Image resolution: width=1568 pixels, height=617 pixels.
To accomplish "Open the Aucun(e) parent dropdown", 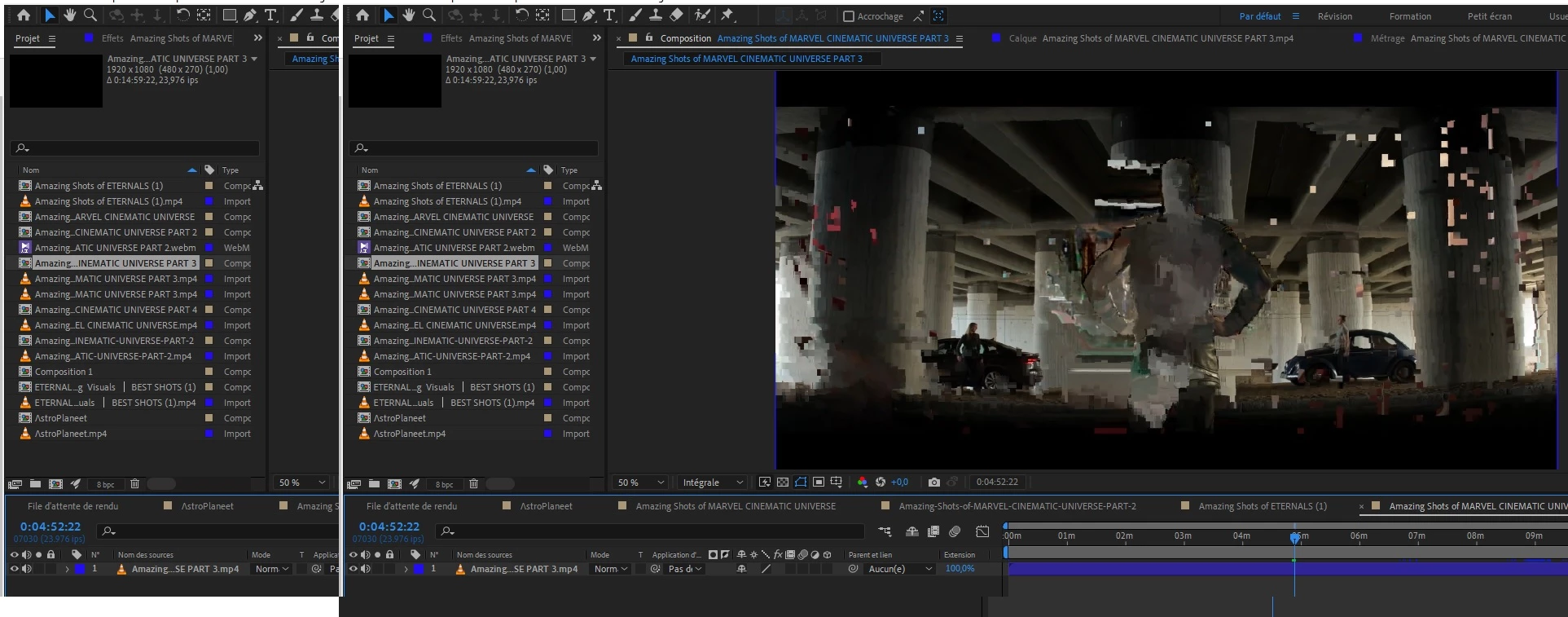I will coord(899,569).
